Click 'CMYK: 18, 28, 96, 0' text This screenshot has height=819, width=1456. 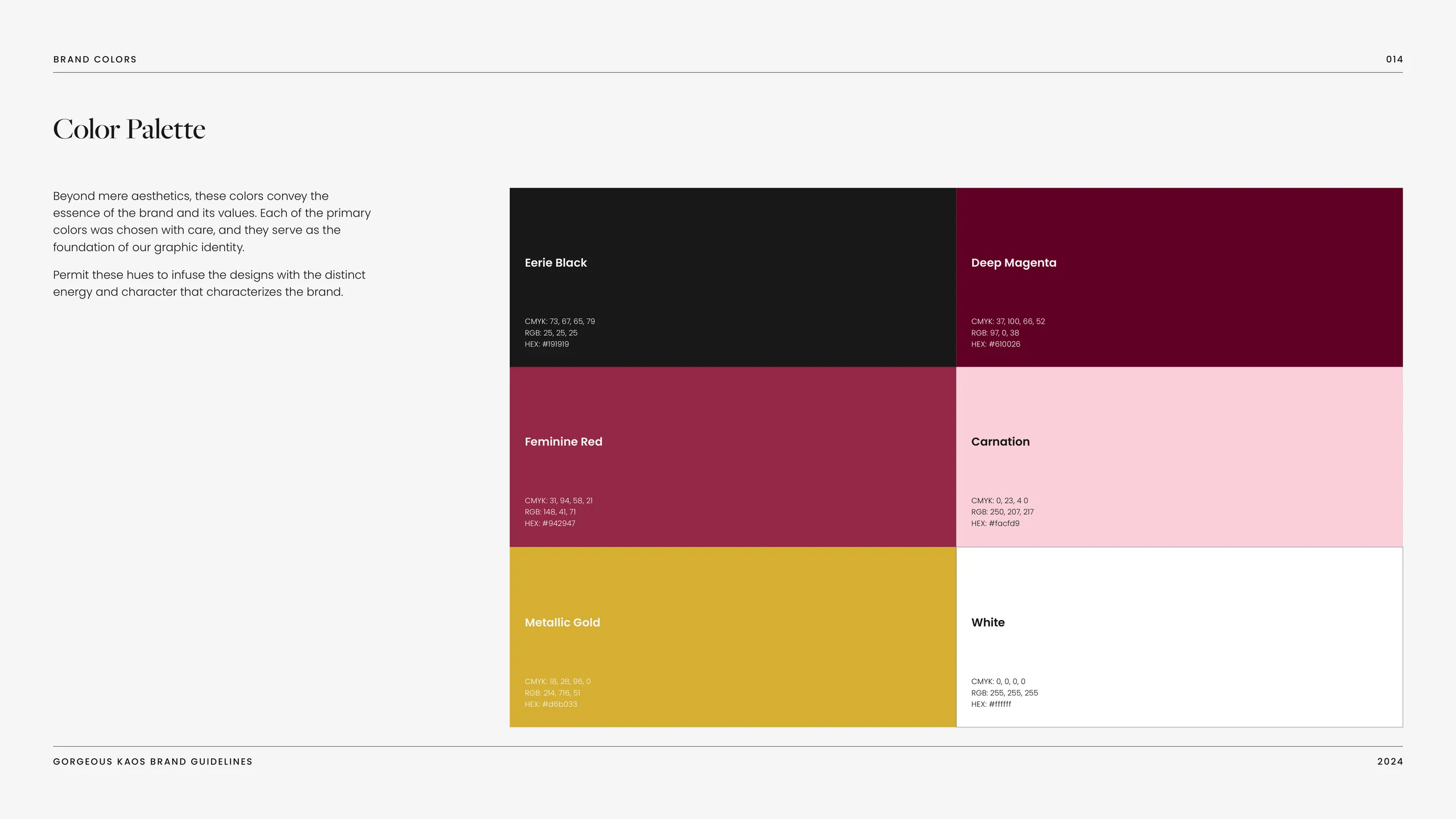[x=557, y=681]
